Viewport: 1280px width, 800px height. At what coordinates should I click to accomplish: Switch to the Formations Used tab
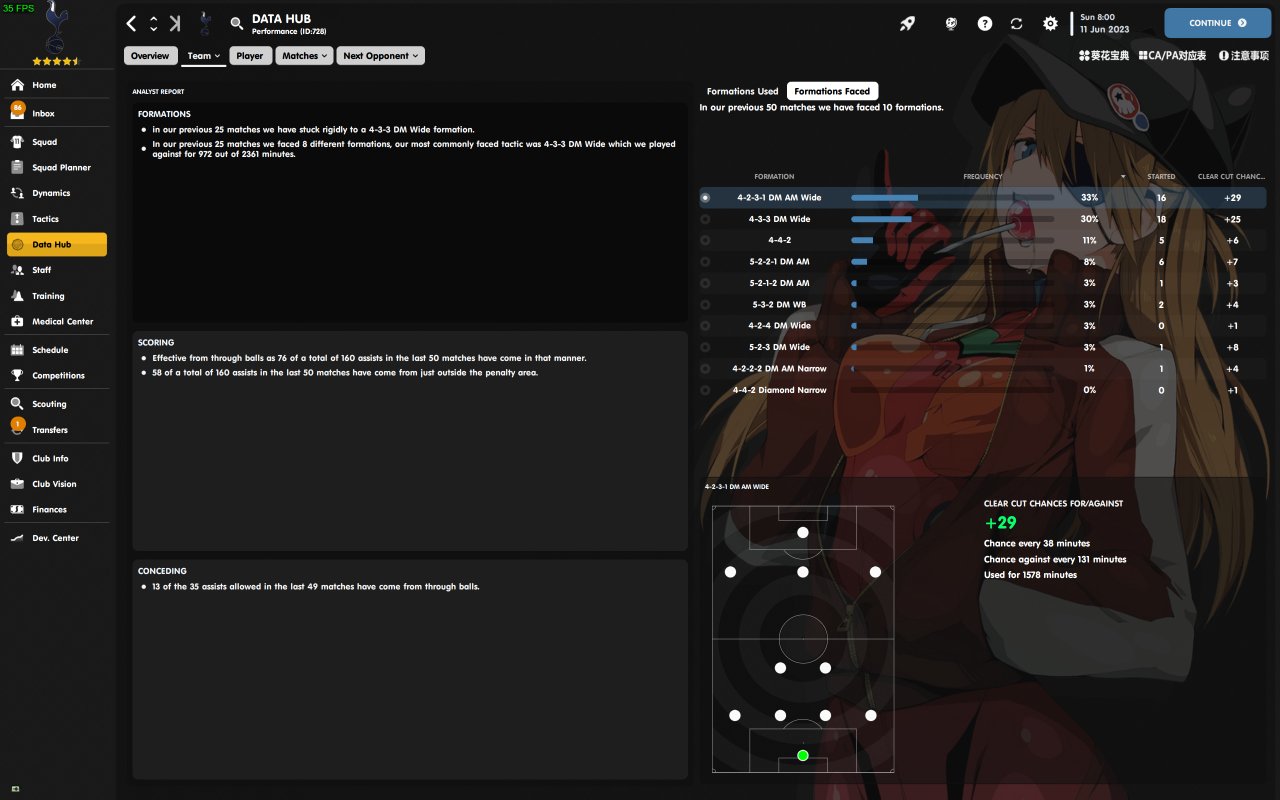742,91
